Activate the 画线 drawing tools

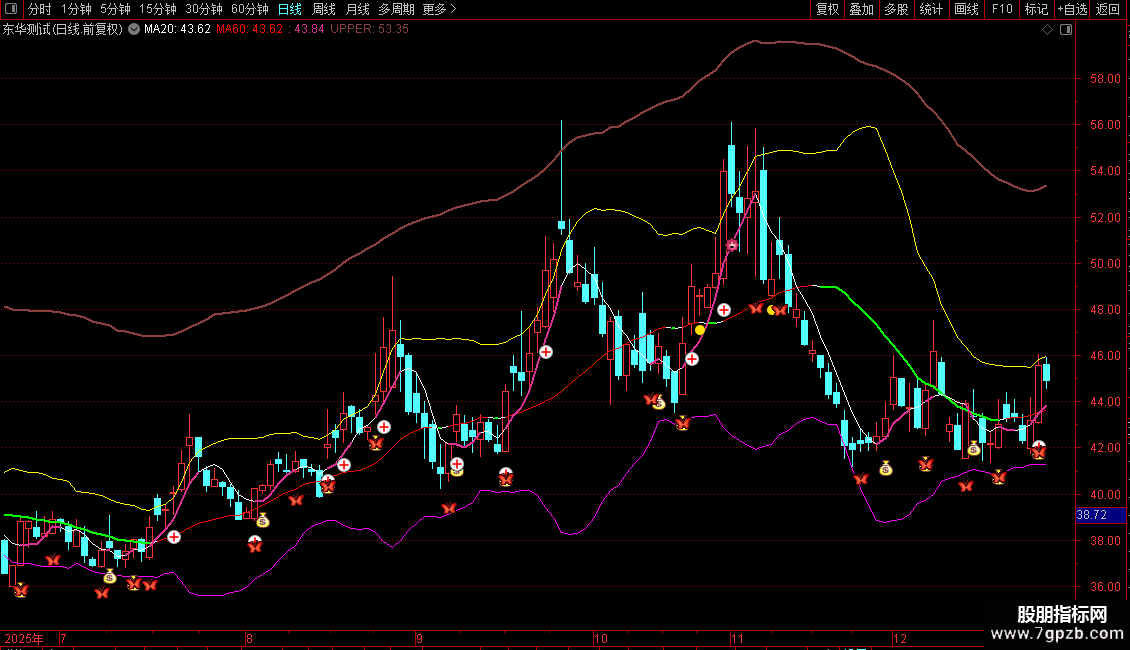[966, 9]
